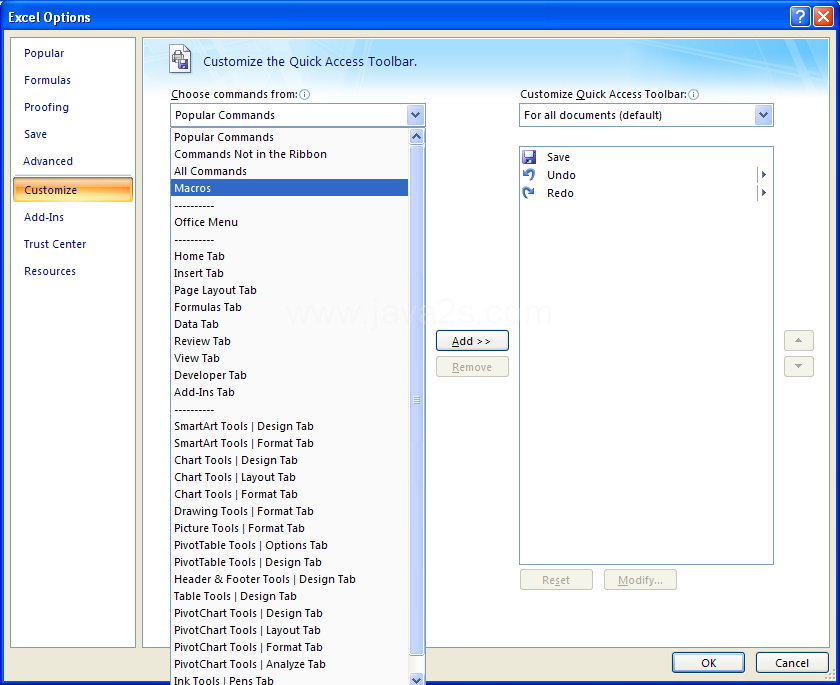Select Home Tab in the list
This screenshot has width=840, height=685.
point(289,256)
